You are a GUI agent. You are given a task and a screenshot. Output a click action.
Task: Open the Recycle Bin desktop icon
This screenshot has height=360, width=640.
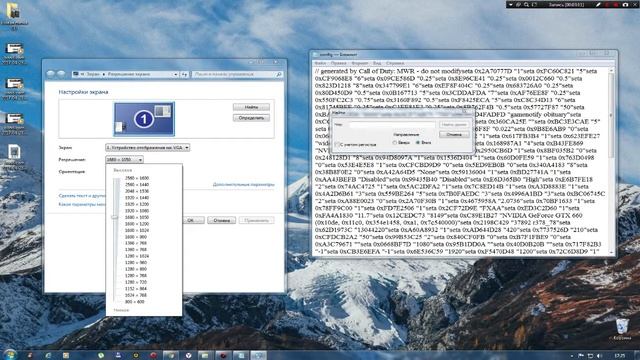(x=622, y=329)
